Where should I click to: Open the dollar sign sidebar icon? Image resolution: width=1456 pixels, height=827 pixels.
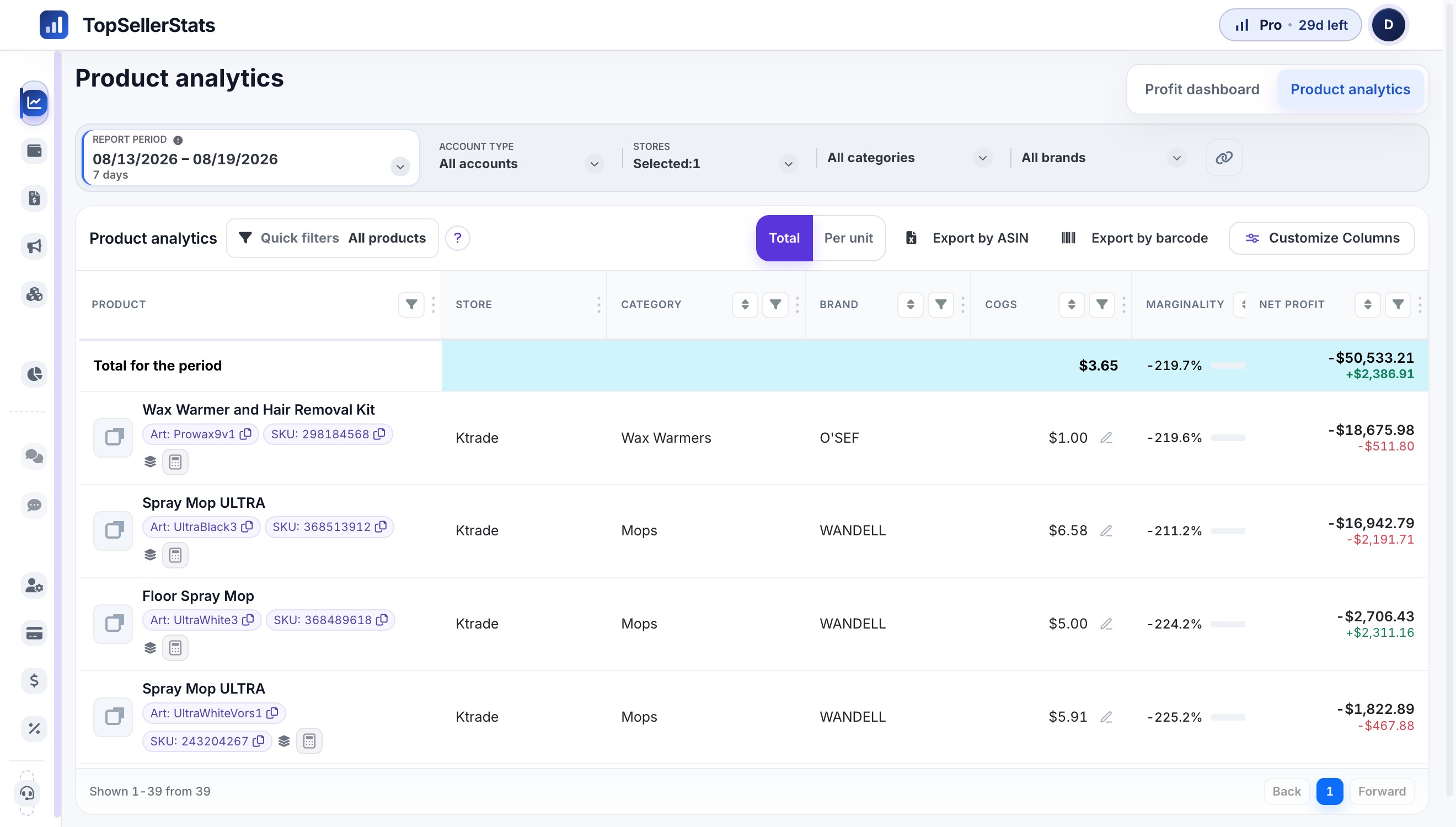click(34, 680)
